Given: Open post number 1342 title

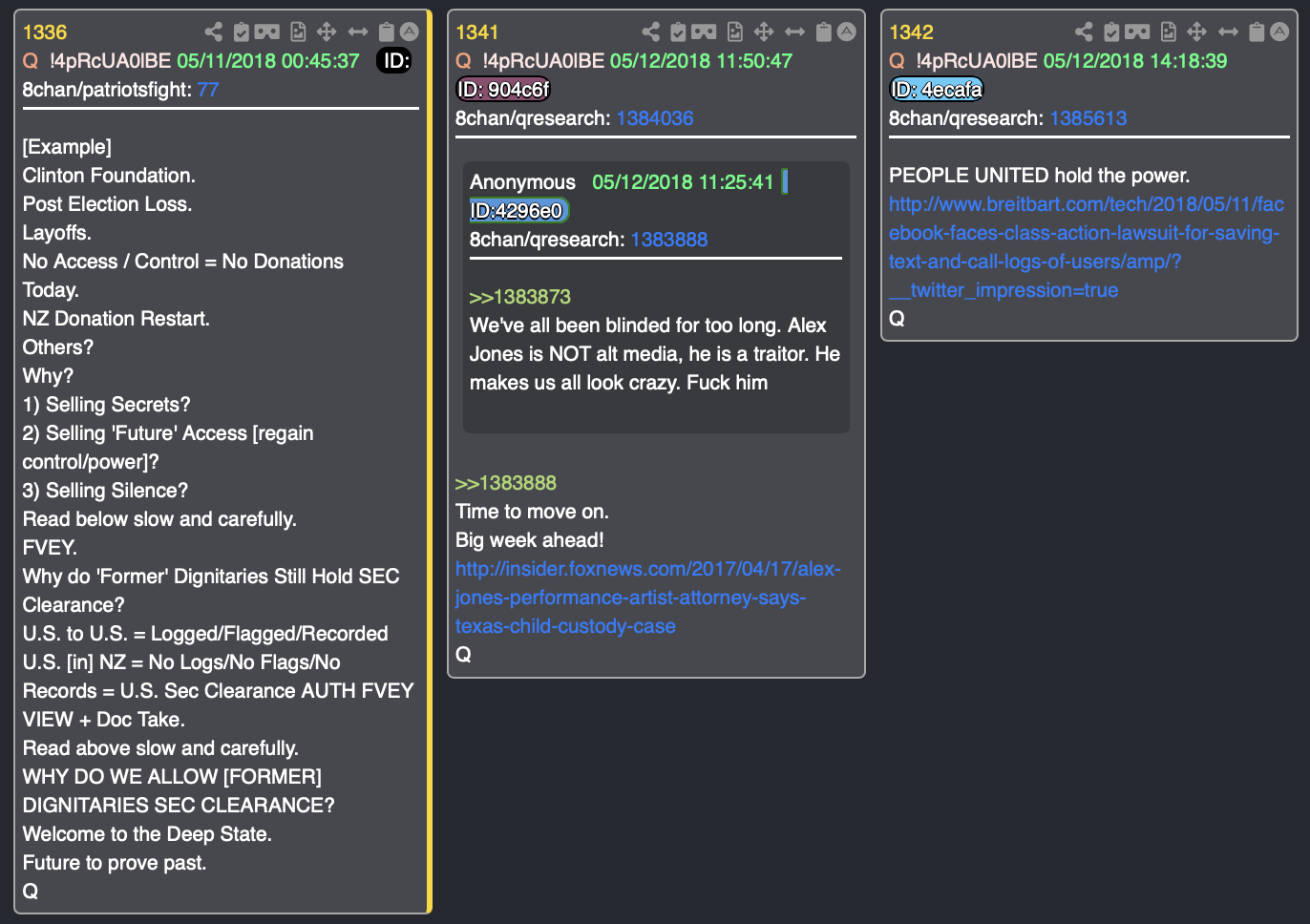Looking at the screenshot, I should tap(911, 32).
